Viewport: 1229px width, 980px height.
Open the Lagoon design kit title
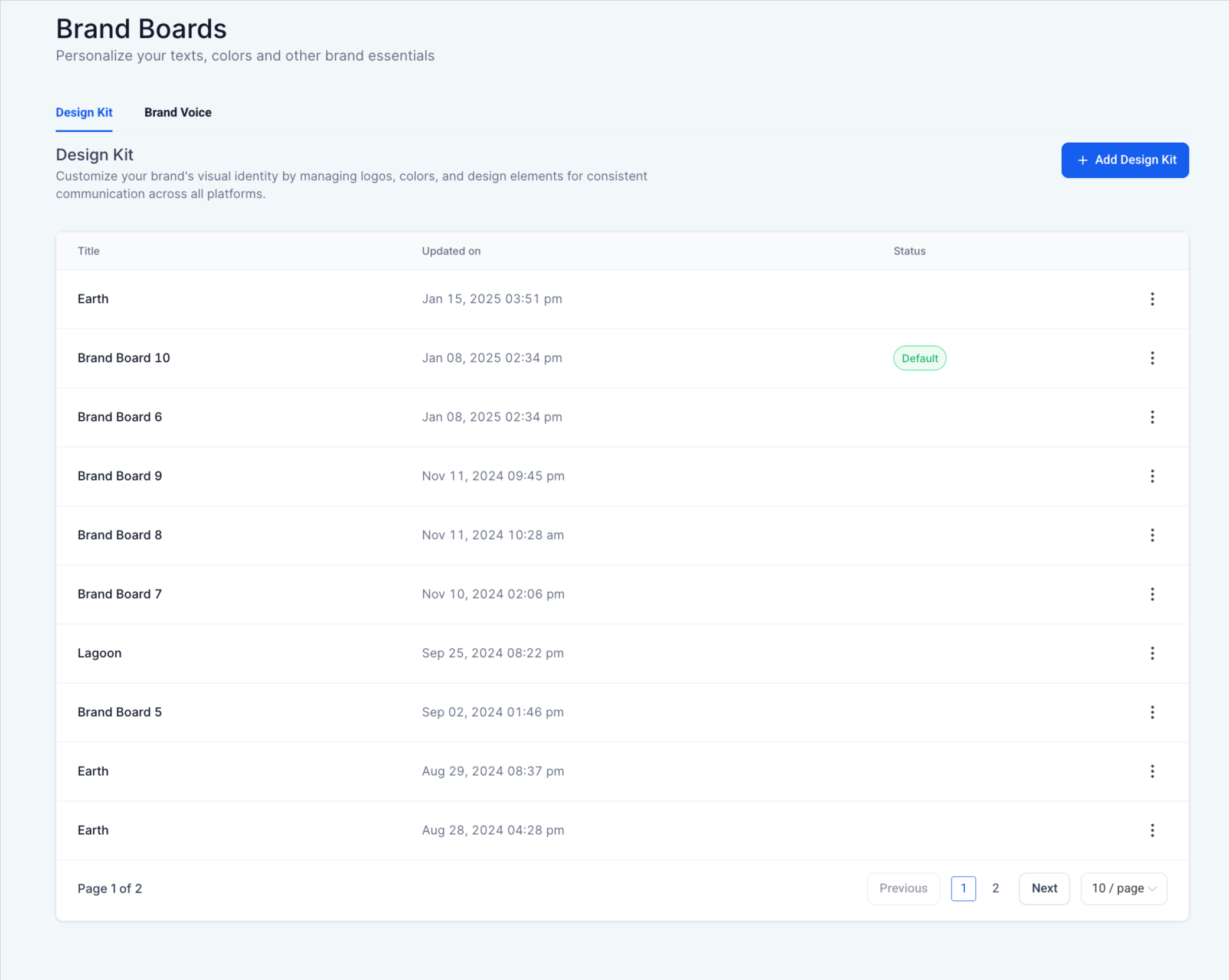pyautogui.click(x=99, y=653)
